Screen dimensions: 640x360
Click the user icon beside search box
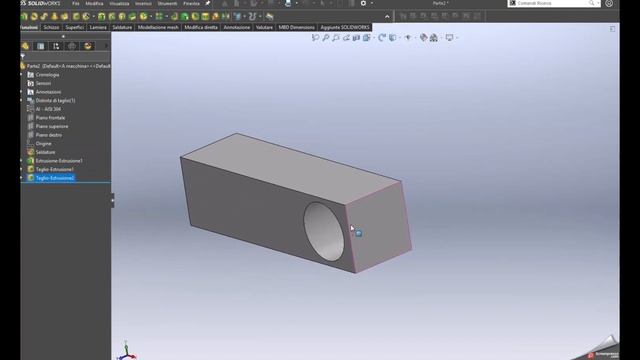point(609,3)
